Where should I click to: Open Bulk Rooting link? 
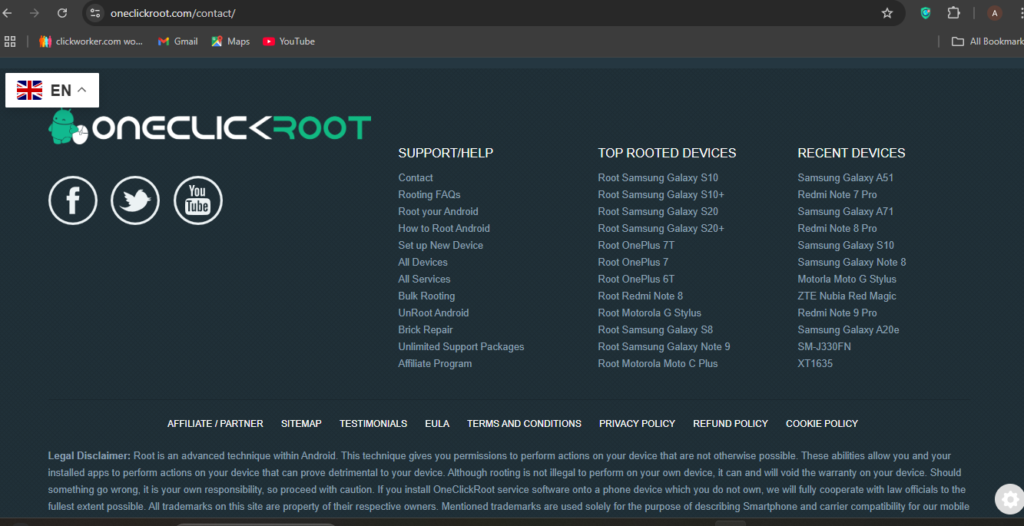coord(426,296)
